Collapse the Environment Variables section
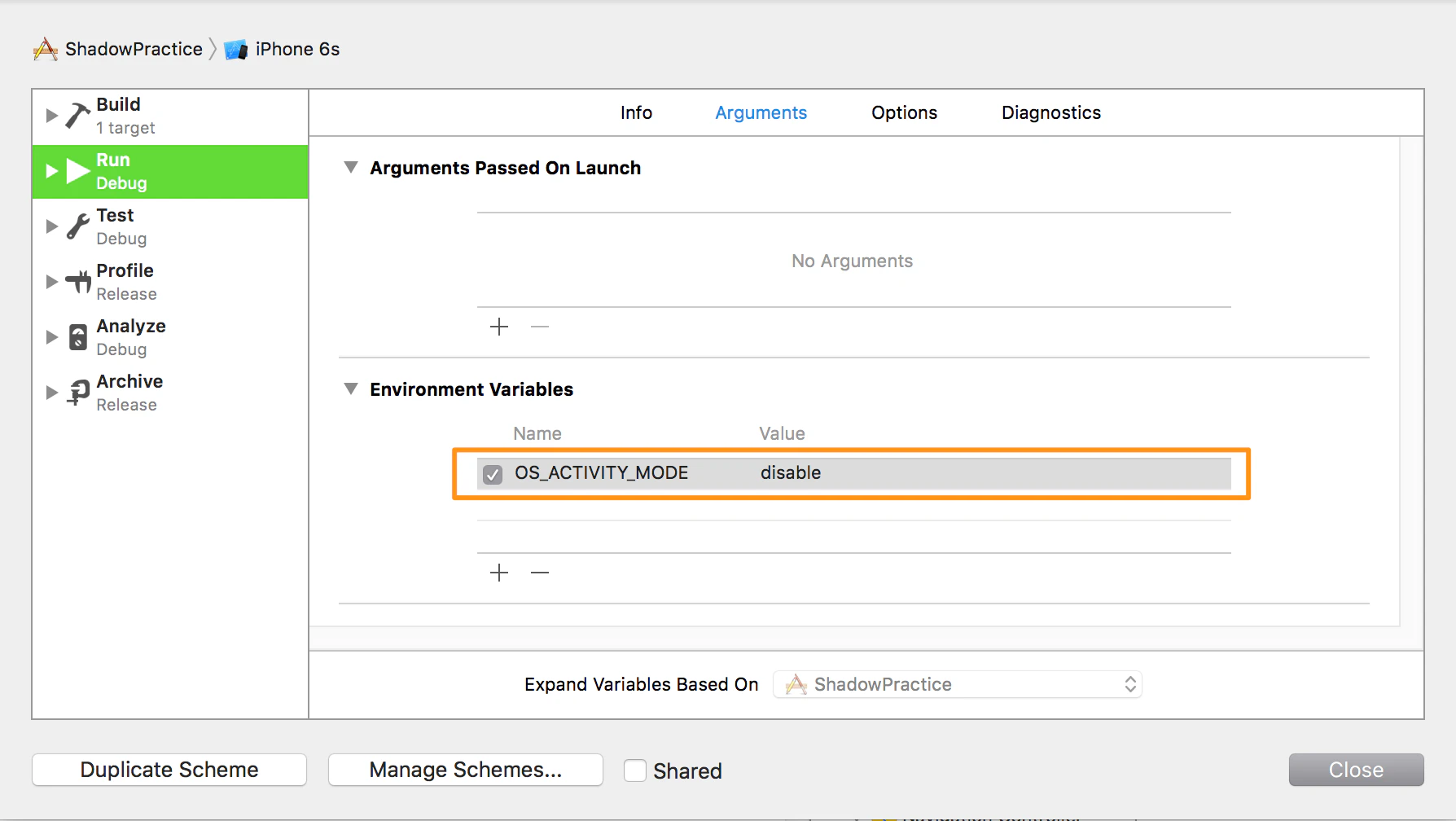Image resolution: width=1456 pixels, height=821 pixels. pos(351,389)
